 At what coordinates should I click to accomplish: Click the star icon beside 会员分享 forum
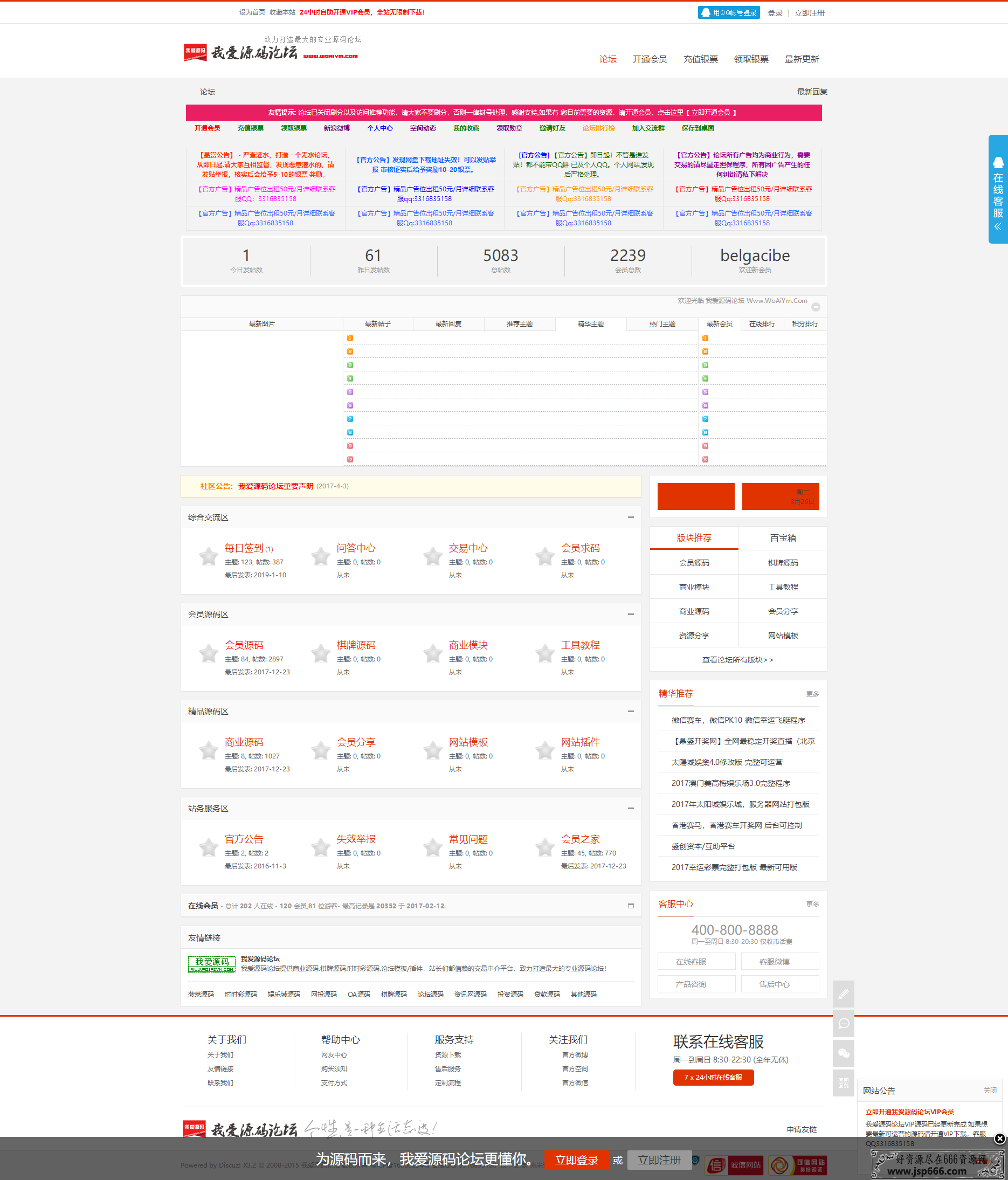321,750
